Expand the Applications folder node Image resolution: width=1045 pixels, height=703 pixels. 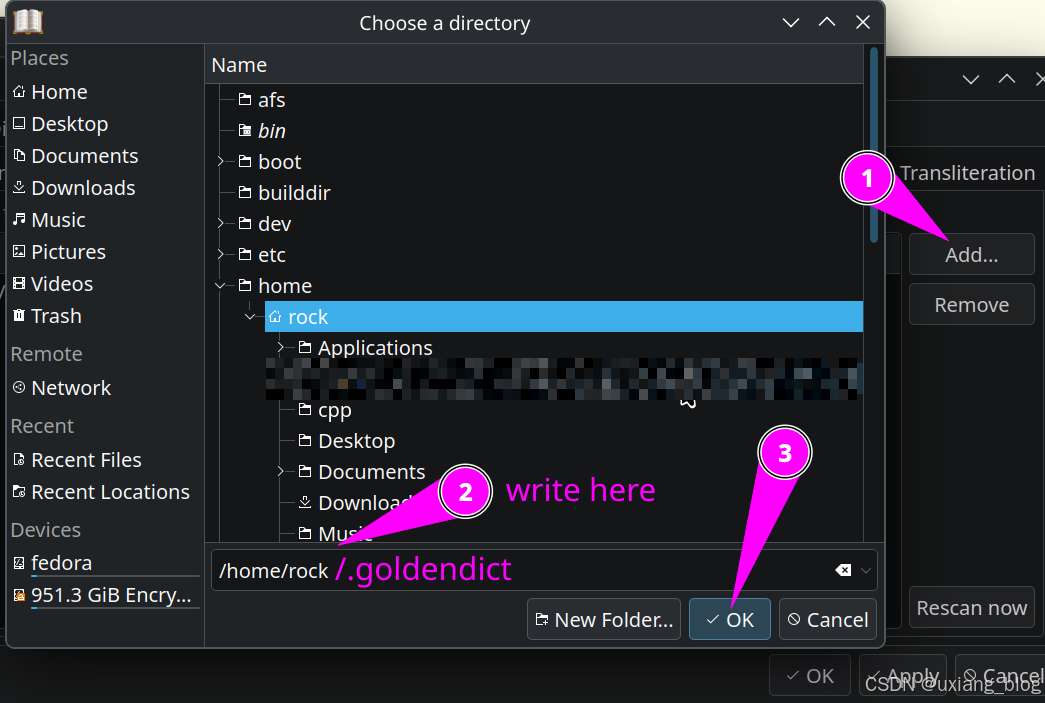tap(281, 347)
